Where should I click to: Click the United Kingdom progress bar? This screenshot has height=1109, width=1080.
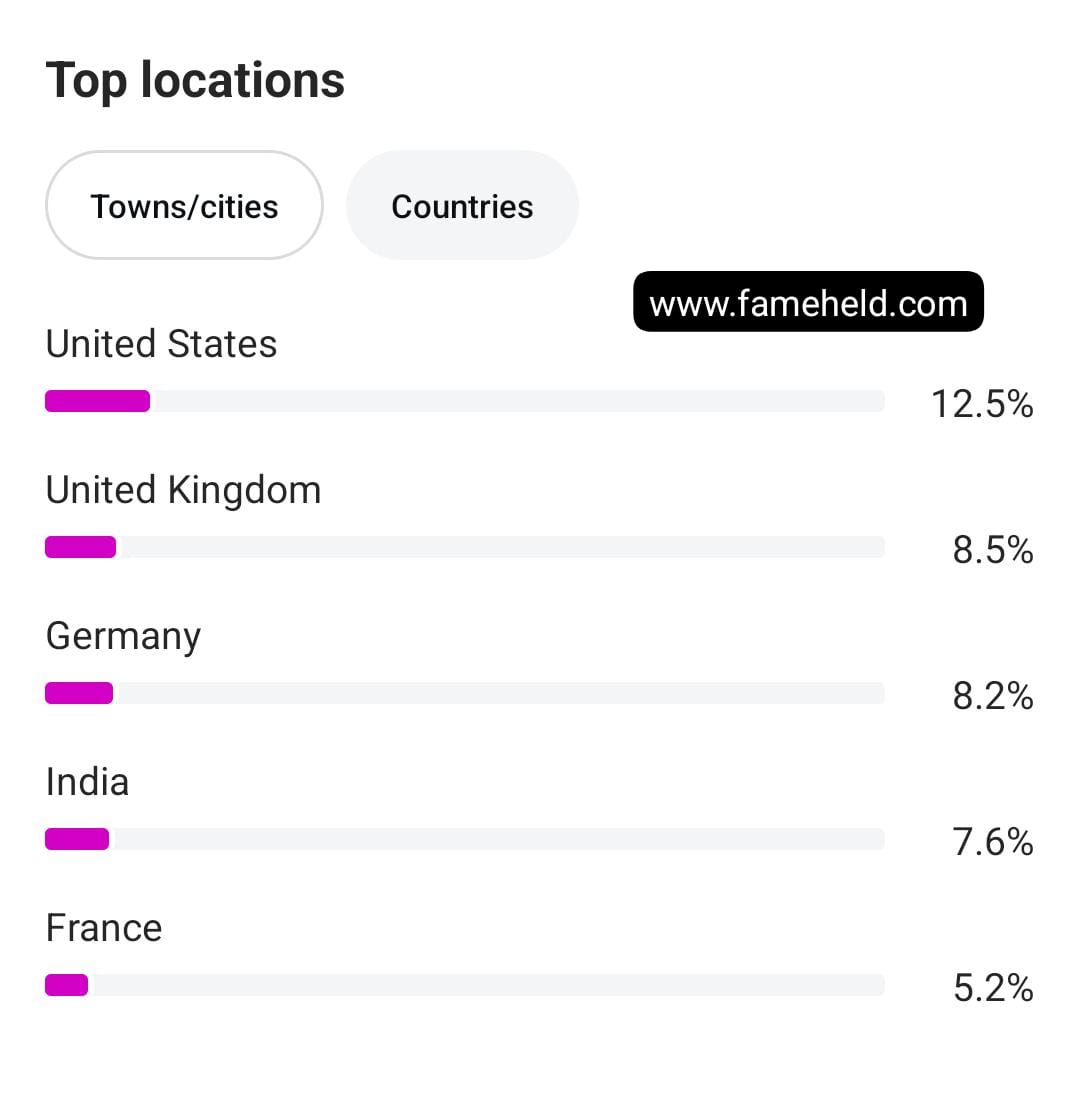(464, 548)
